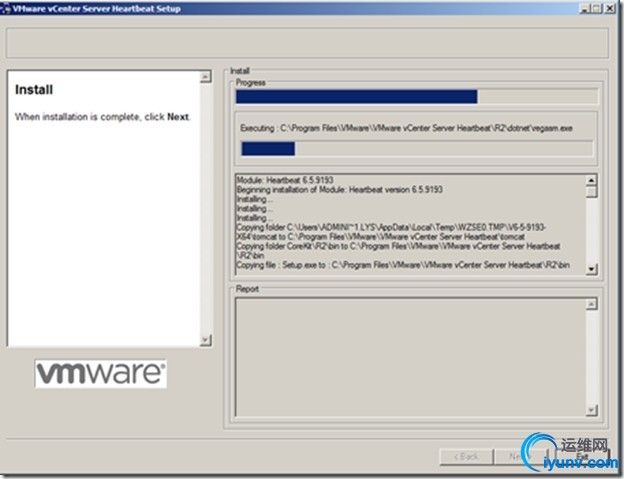Click 'Copying folder CoreKit' log line
Screen dimensions: 624x479
[398, 251]
